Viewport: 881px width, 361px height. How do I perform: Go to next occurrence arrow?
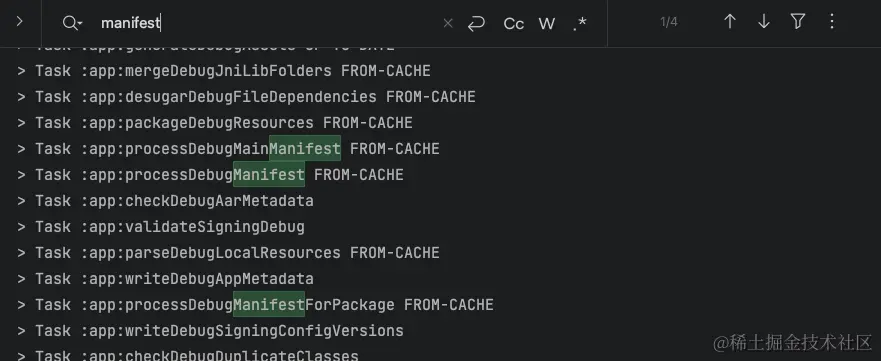click(764, 22)
